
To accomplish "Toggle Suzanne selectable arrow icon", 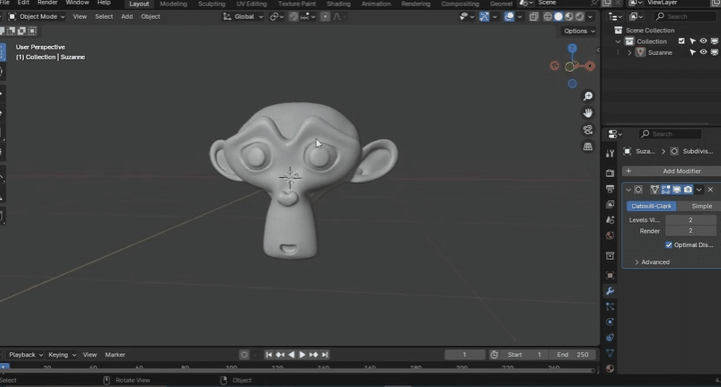I will tap(692, 52).
